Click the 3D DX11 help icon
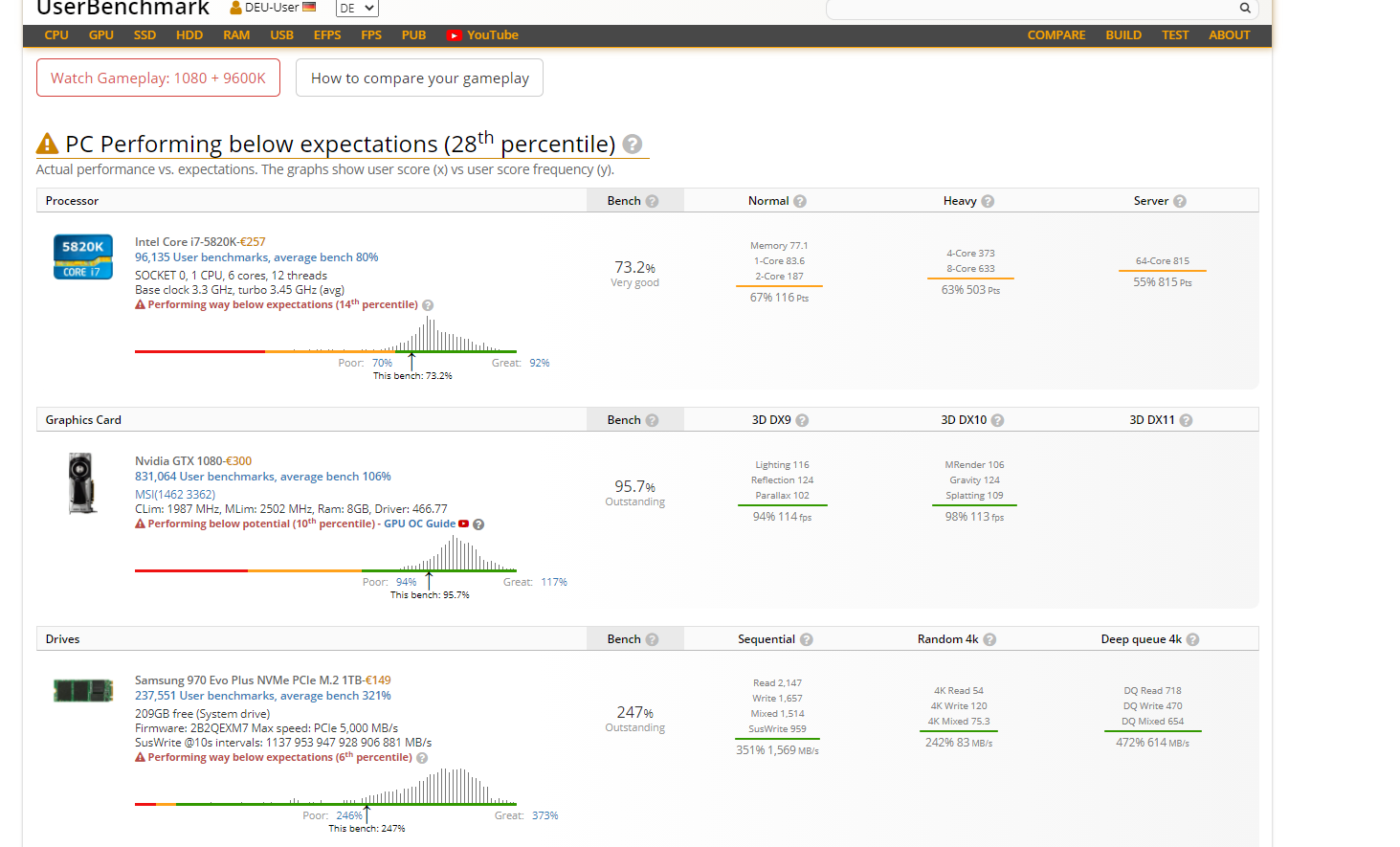The image size is (1400, 847). [1186, 420]
